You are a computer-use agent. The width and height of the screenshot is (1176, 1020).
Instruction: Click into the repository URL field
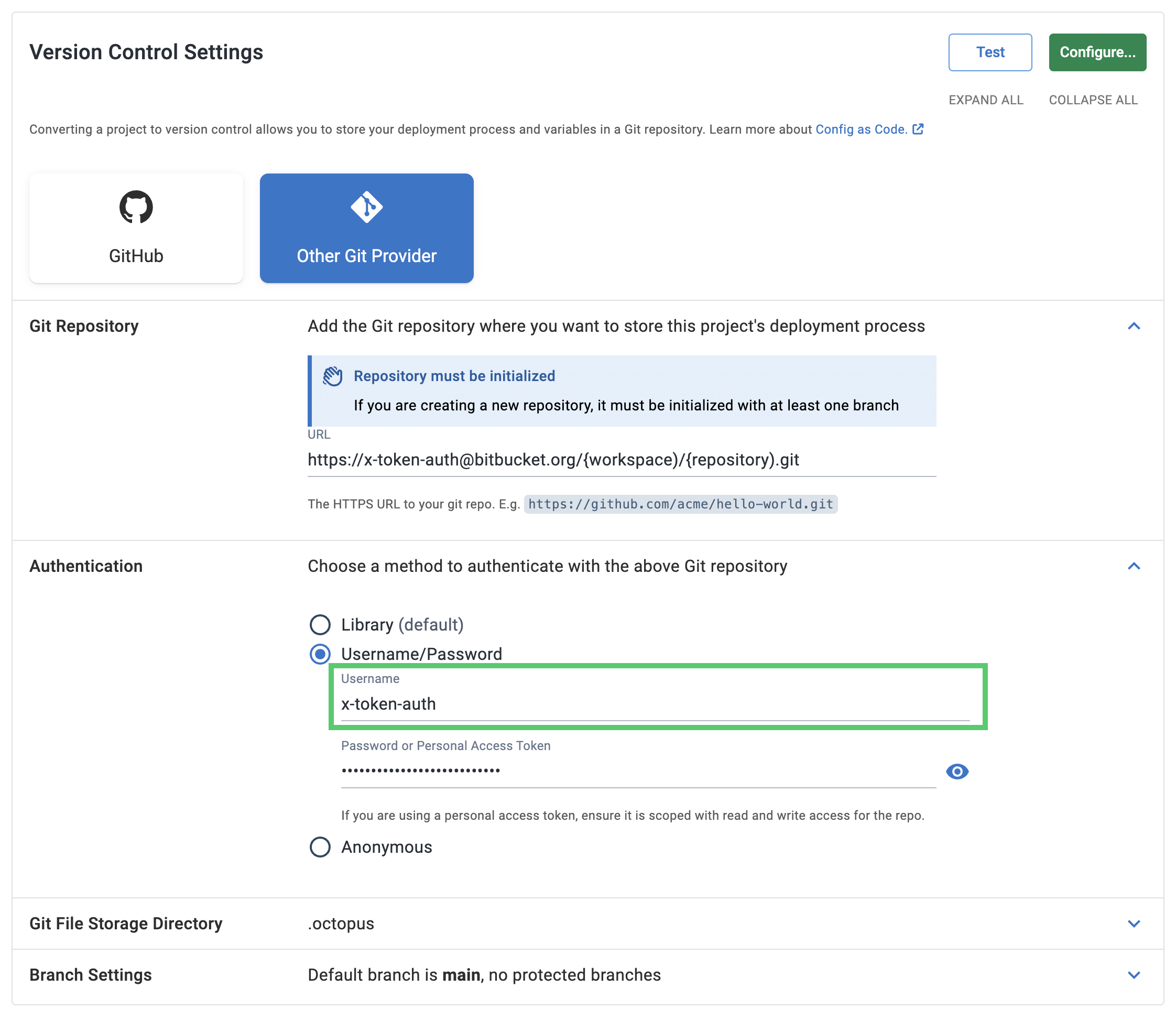[x=622, y=460]
